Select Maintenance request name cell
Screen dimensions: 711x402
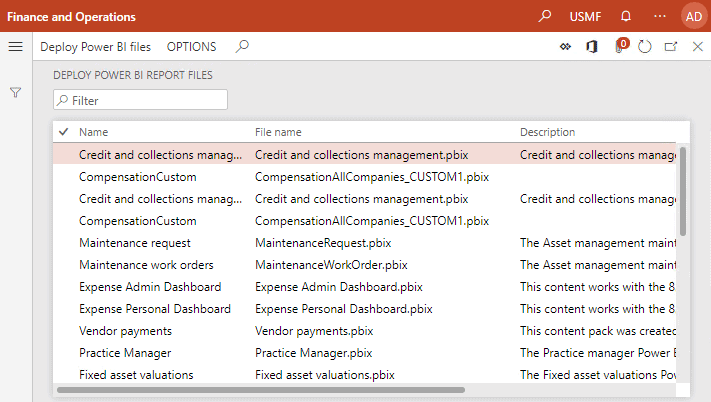click(x=135, y=243)
